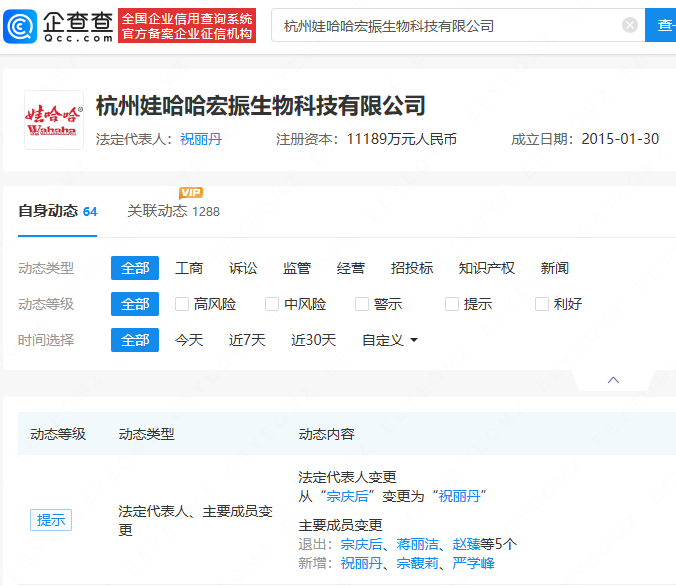Click the VIP badge above 关联动态
This screenshot has height=586, width=676.
(191, 193)
